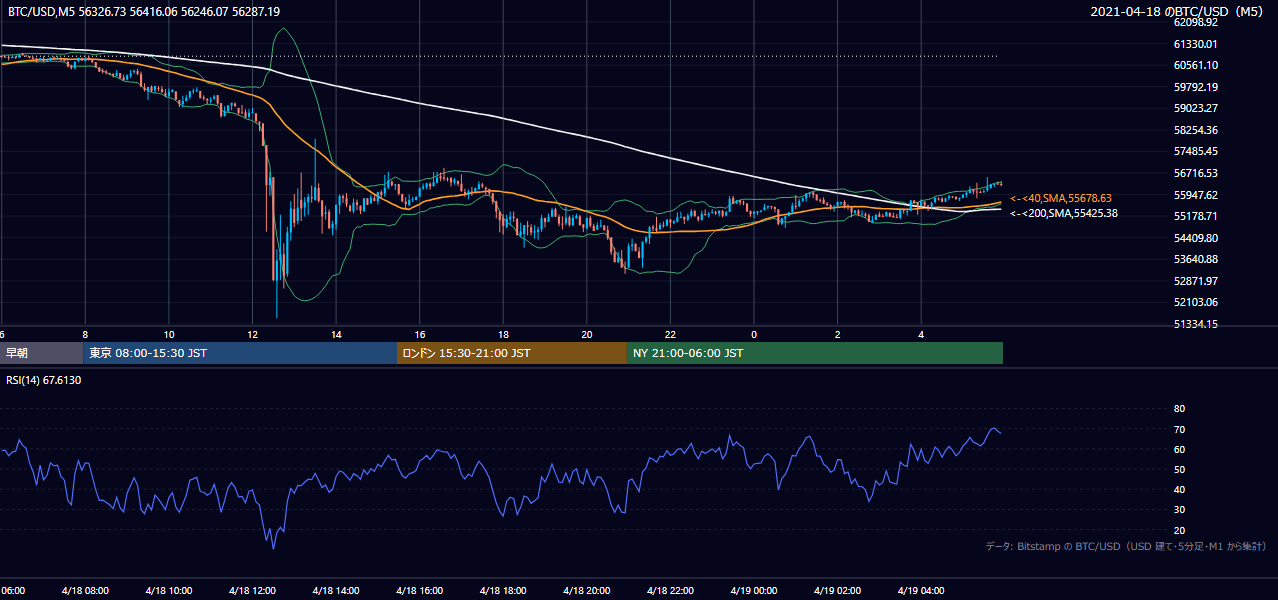Select the ロンドン 15:30-21:00 JST session bar
Image resolution: width=1278 pixels, height=600 pixels.
click(x=512, y=353)
